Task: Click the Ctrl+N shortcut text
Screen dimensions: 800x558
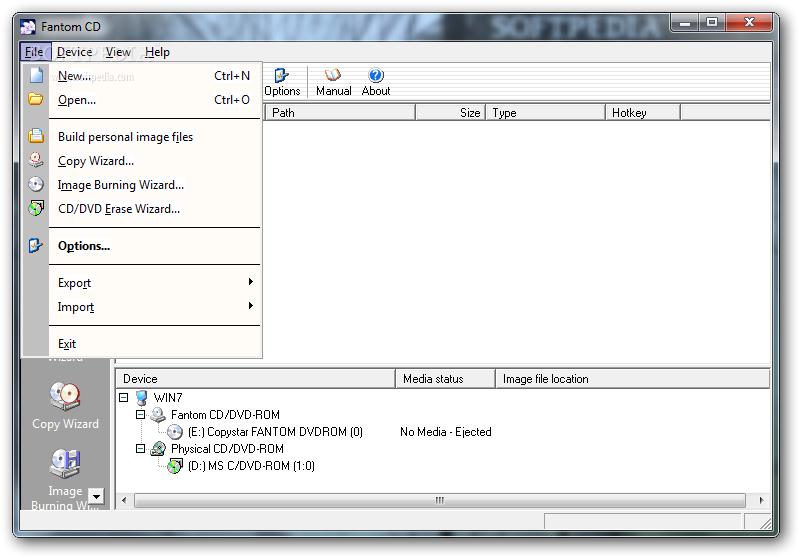Action: (x=232, y=75)
